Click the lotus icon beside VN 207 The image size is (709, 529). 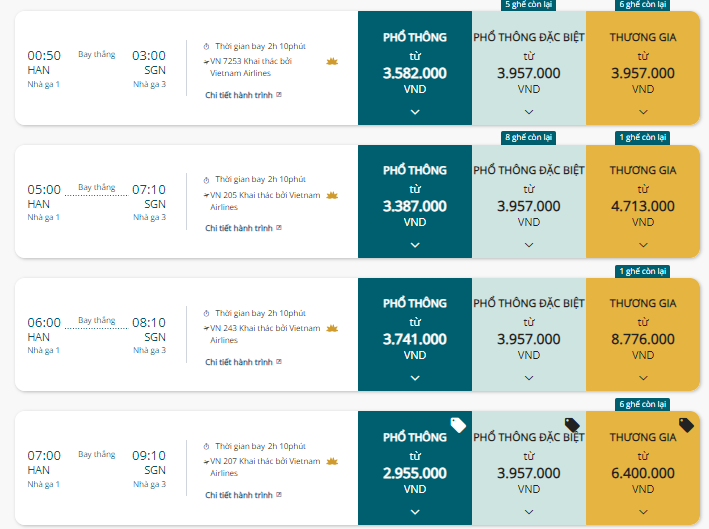coord(332,462)
